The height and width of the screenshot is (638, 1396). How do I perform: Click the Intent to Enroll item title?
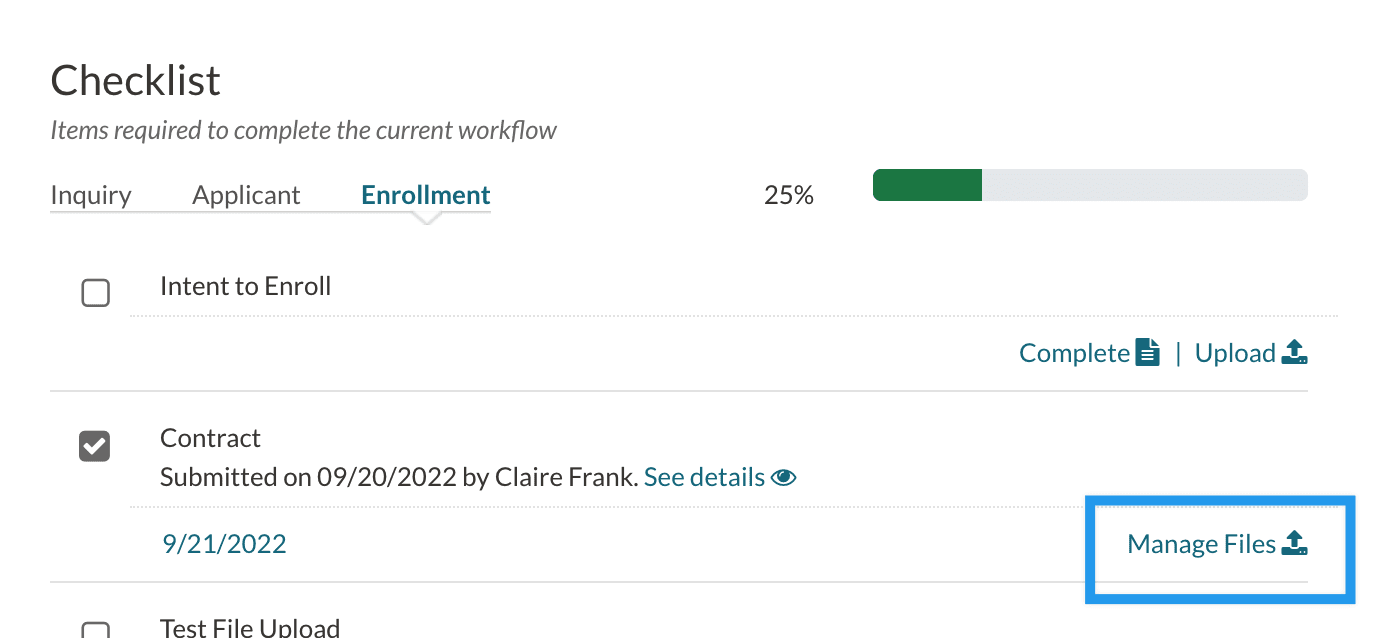pos(245,286)
